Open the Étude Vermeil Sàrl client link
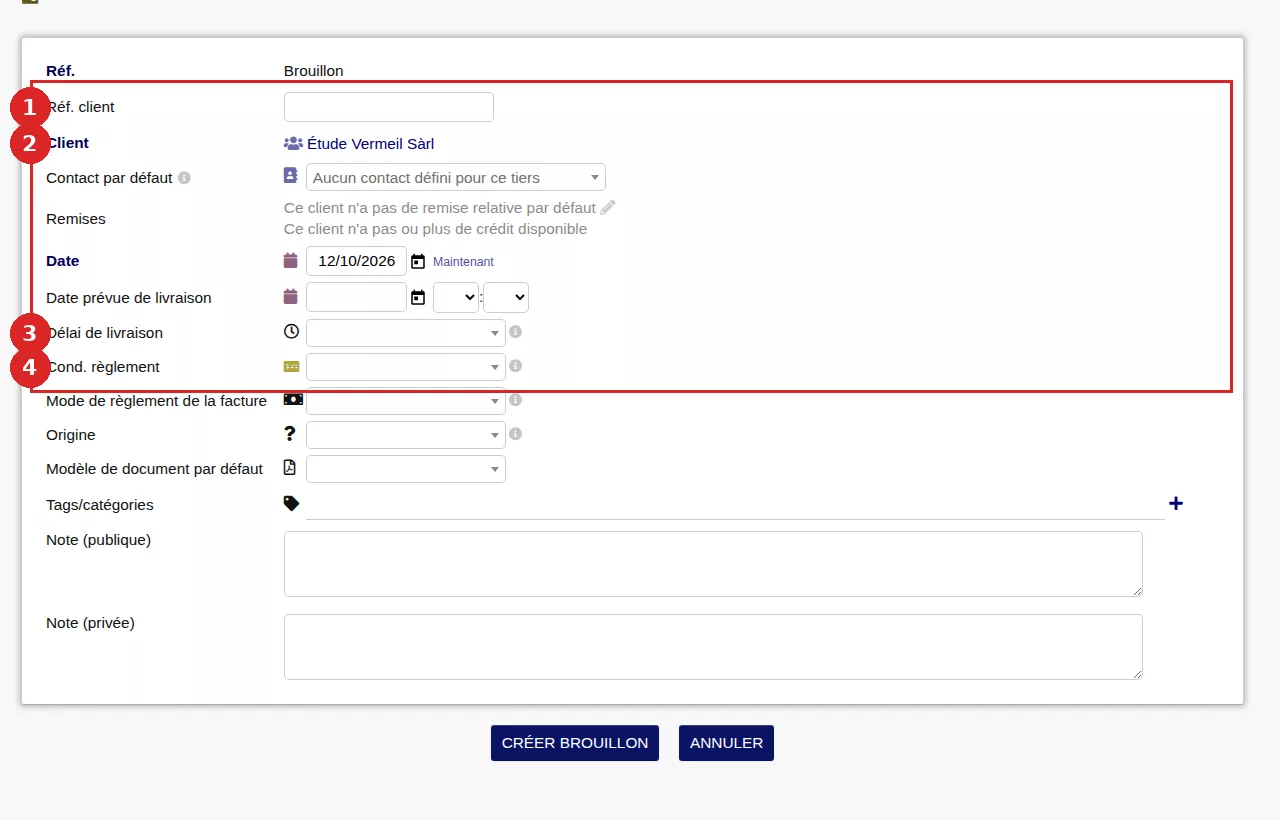This screenshot has width=1280, height=820. tap(370, 143)
